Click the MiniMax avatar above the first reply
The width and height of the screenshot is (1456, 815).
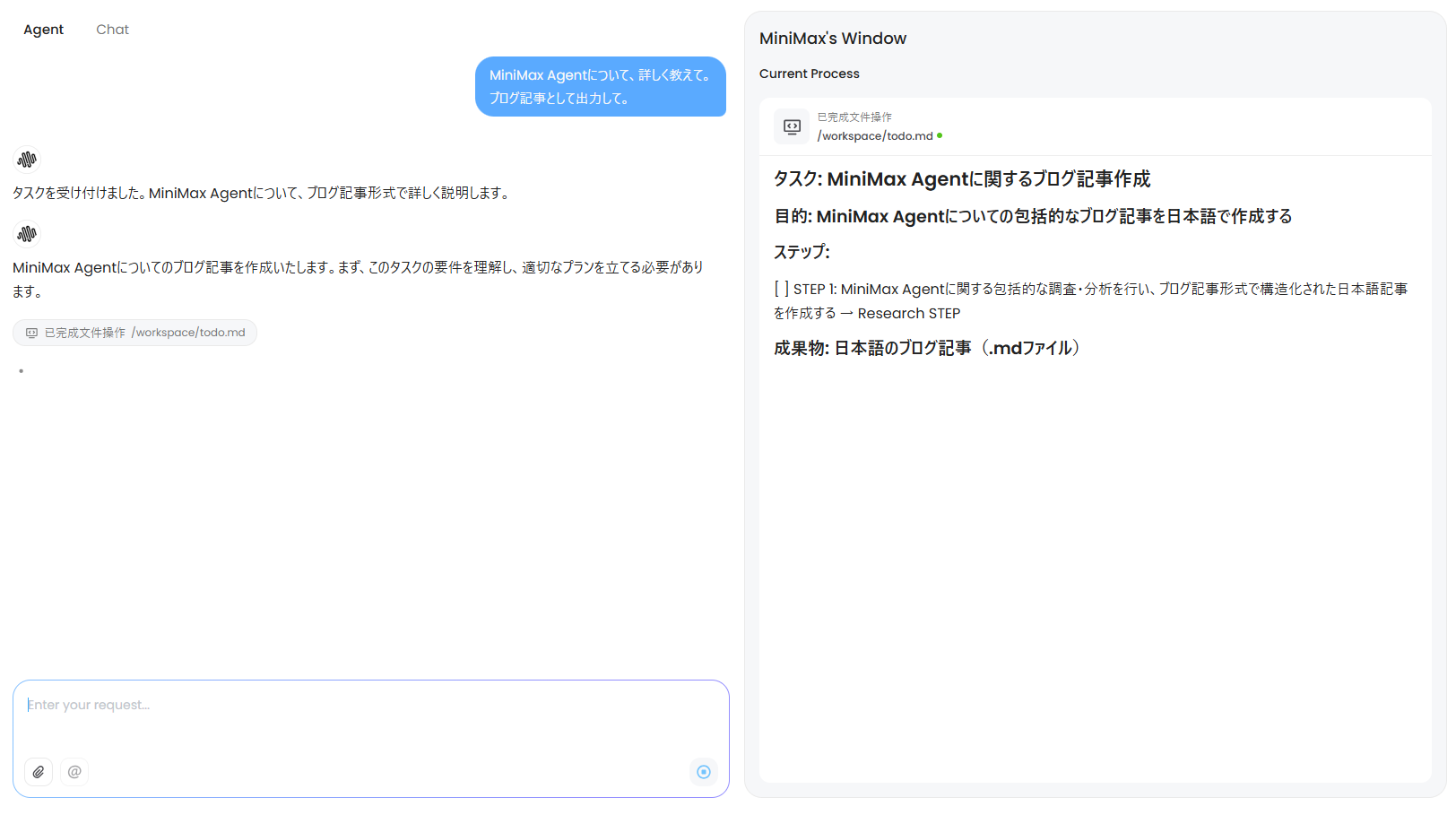click(x=27, y=160)
